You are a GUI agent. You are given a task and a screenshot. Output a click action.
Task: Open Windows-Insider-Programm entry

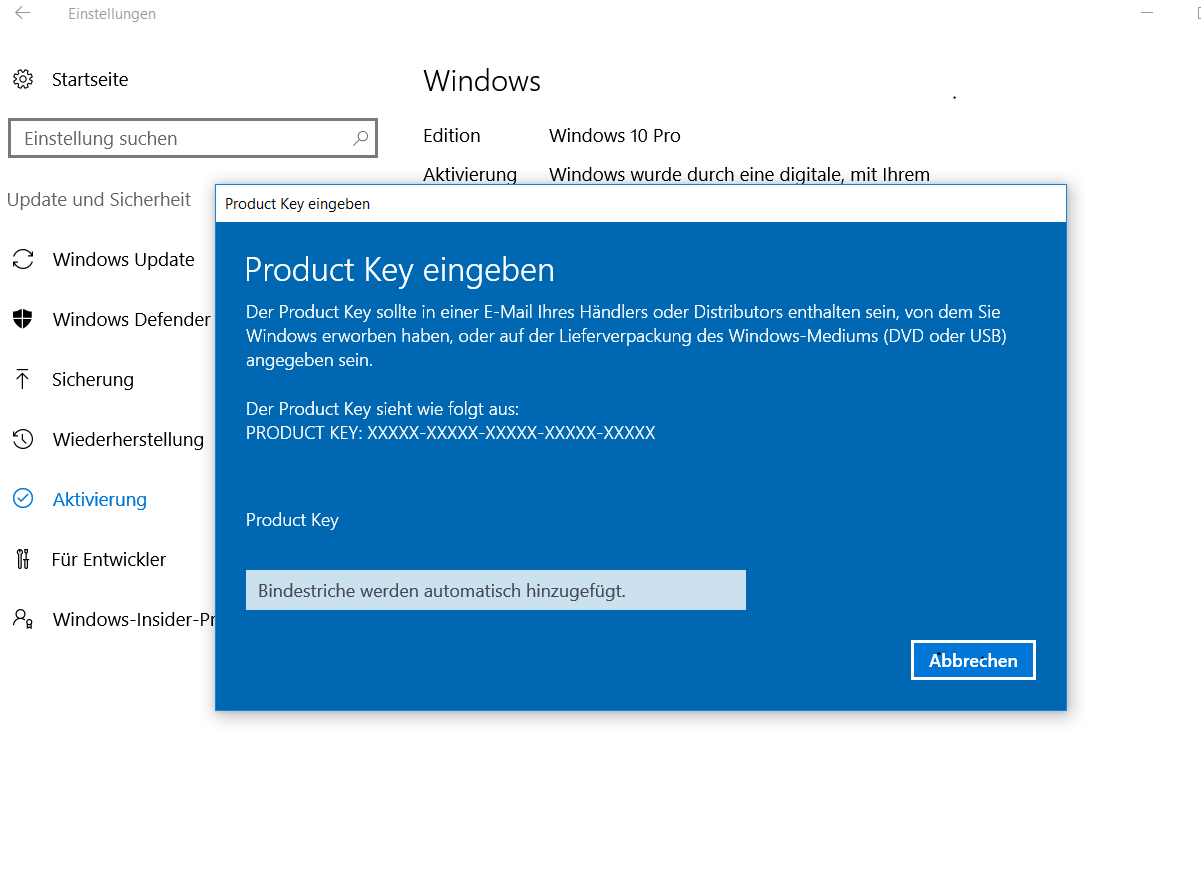click(x=134, y=619)
